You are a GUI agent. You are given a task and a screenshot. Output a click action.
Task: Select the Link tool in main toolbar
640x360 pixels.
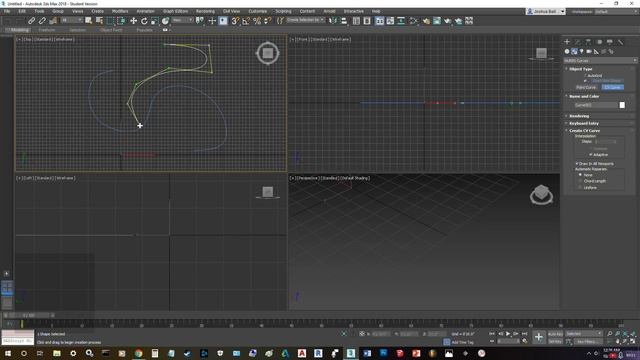coord(31,20)
